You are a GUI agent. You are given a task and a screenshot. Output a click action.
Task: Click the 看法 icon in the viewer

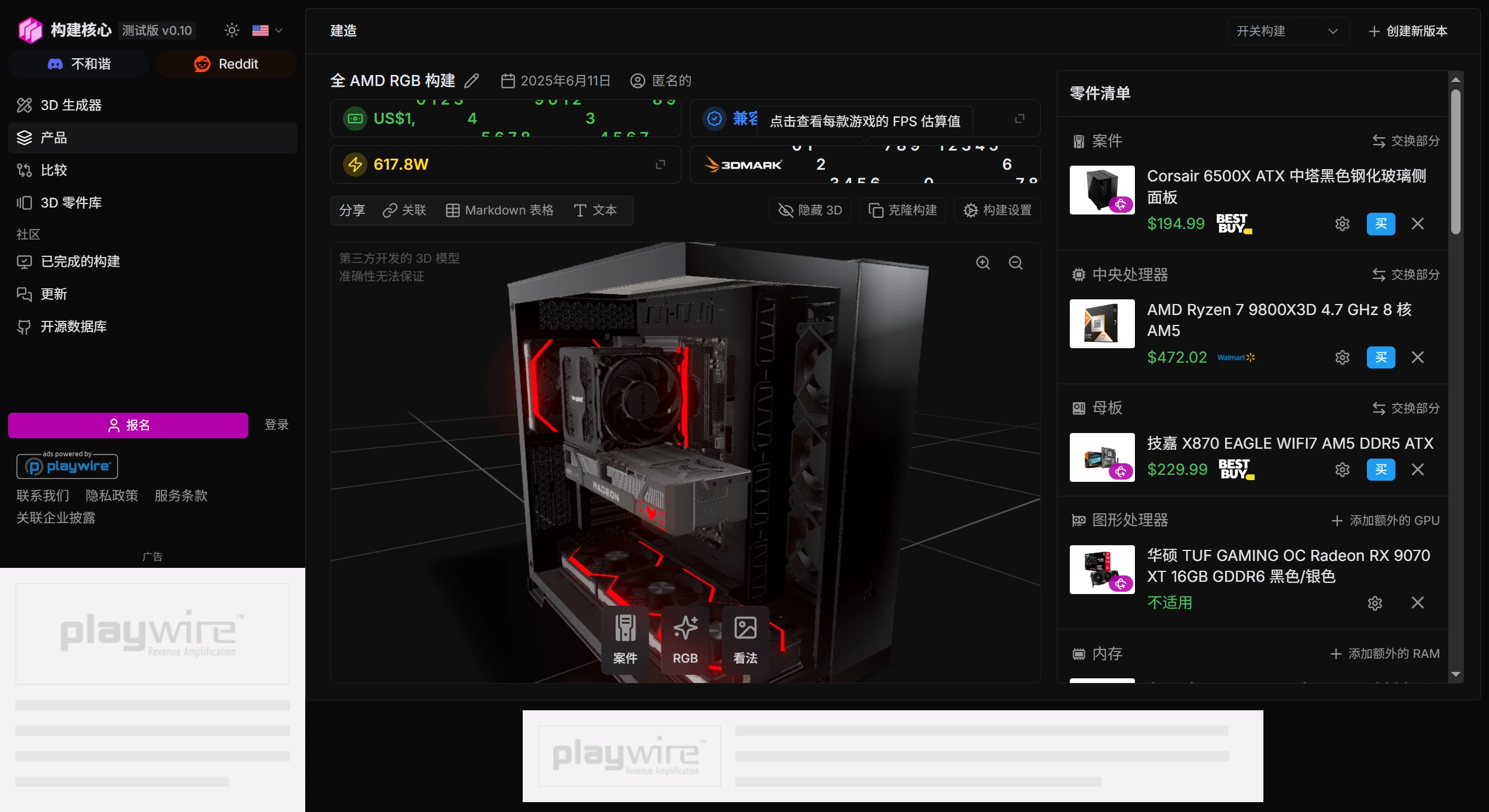point(745,638)
